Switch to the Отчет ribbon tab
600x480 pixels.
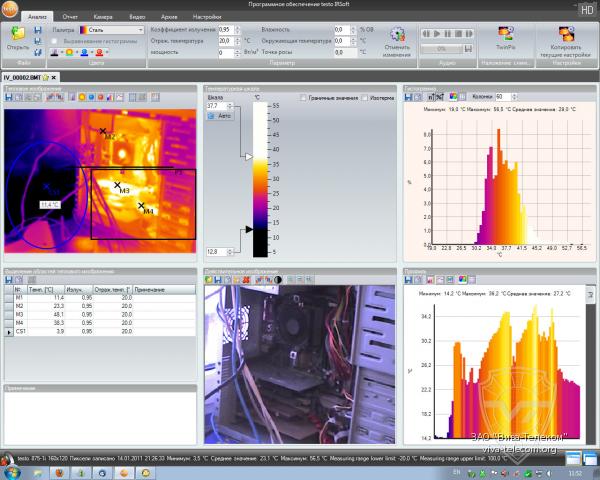click(x=72, y=17)
